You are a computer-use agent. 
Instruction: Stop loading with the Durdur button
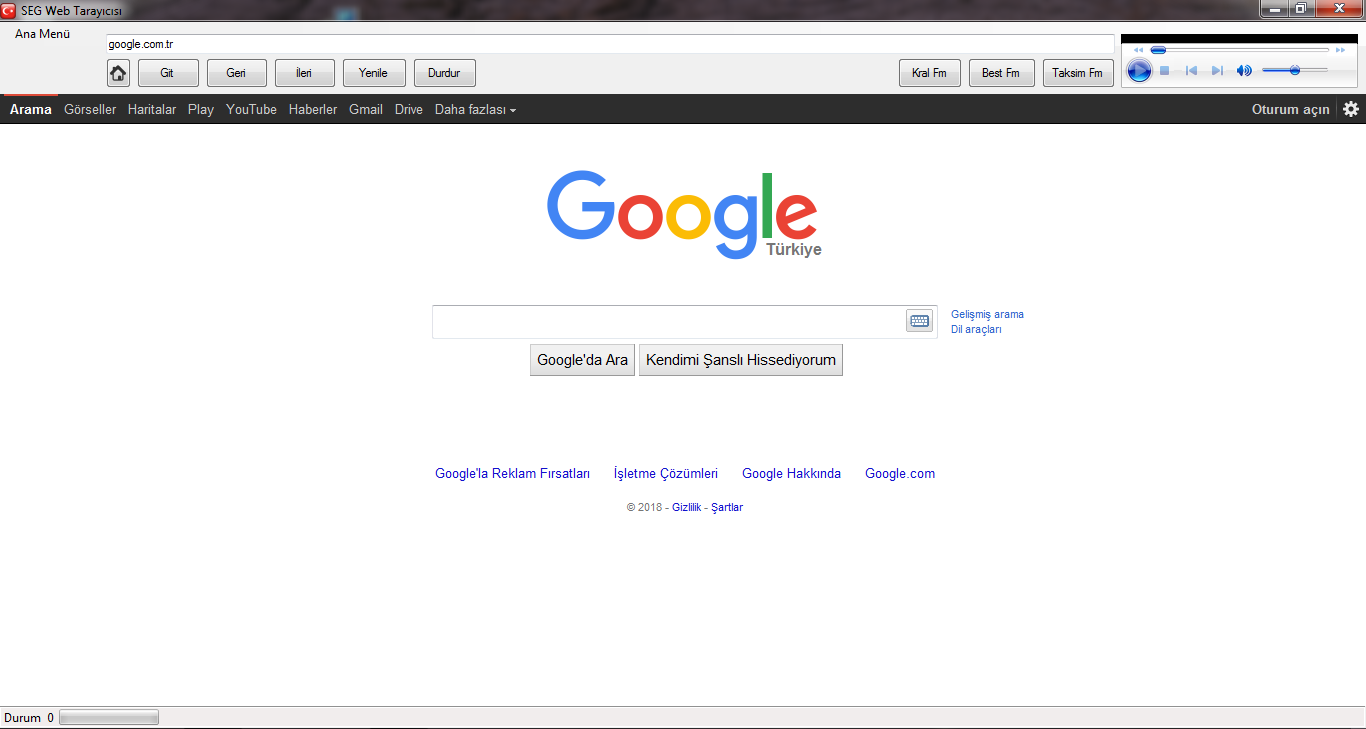point(444,73)
